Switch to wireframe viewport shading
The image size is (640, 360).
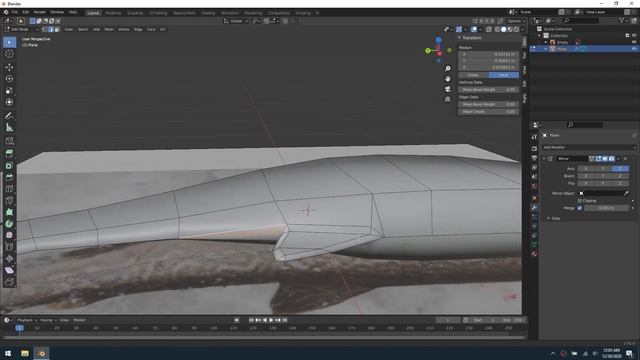click(x=497, y=29)
